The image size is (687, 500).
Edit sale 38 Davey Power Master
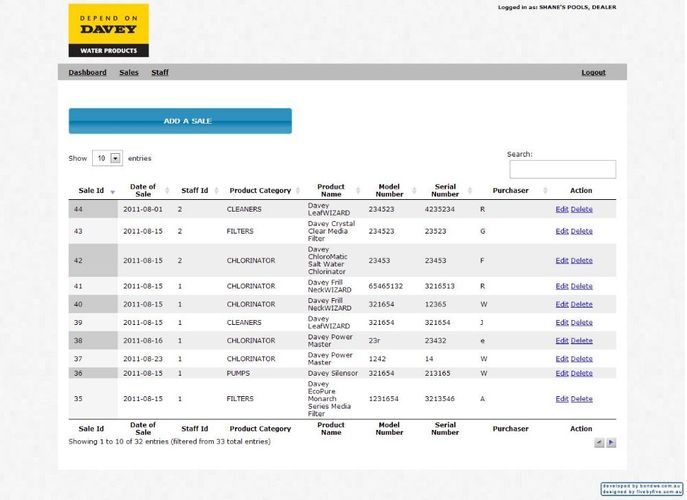click(562, 341)
